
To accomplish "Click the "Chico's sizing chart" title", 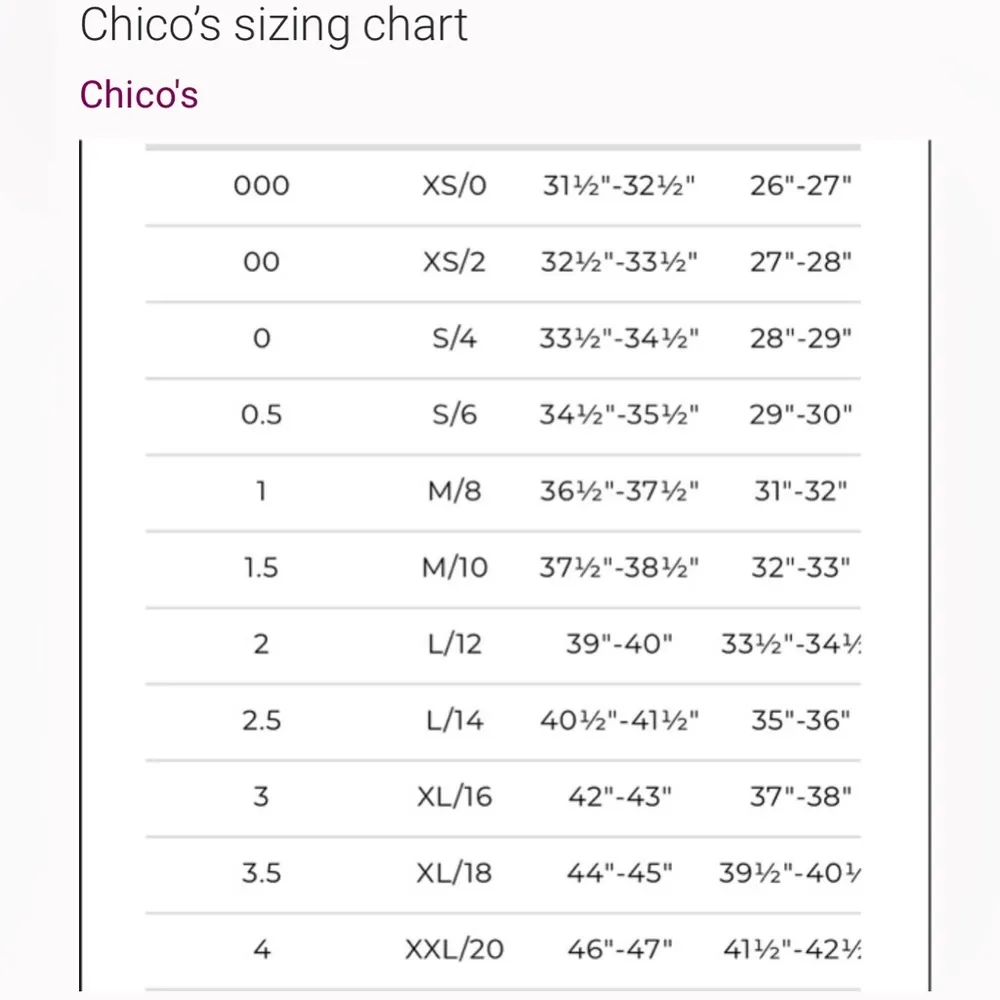I will 274,25.
